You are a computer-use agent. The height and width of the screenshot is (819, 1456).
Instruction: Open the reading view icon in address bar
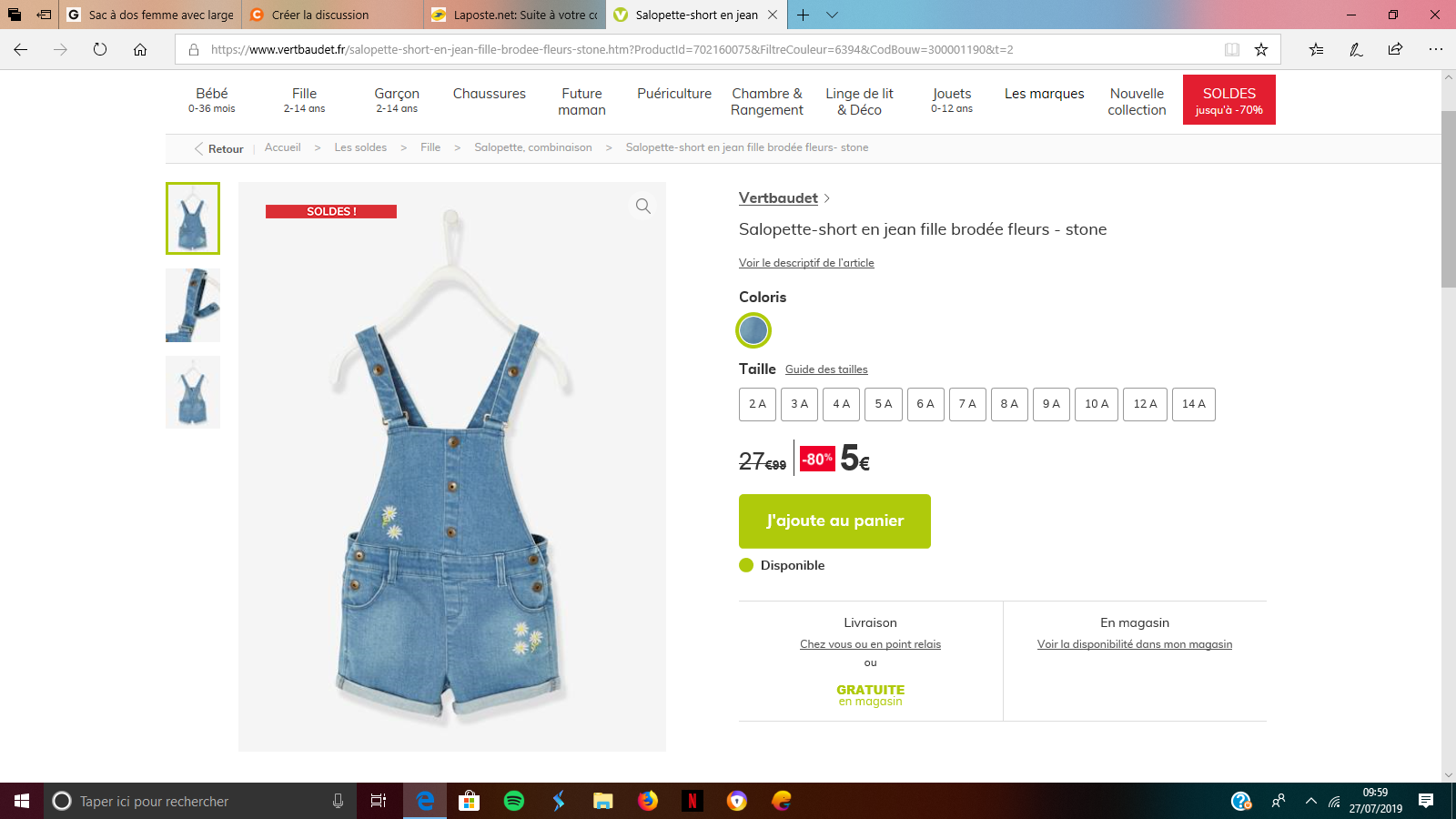[1231, 50]
